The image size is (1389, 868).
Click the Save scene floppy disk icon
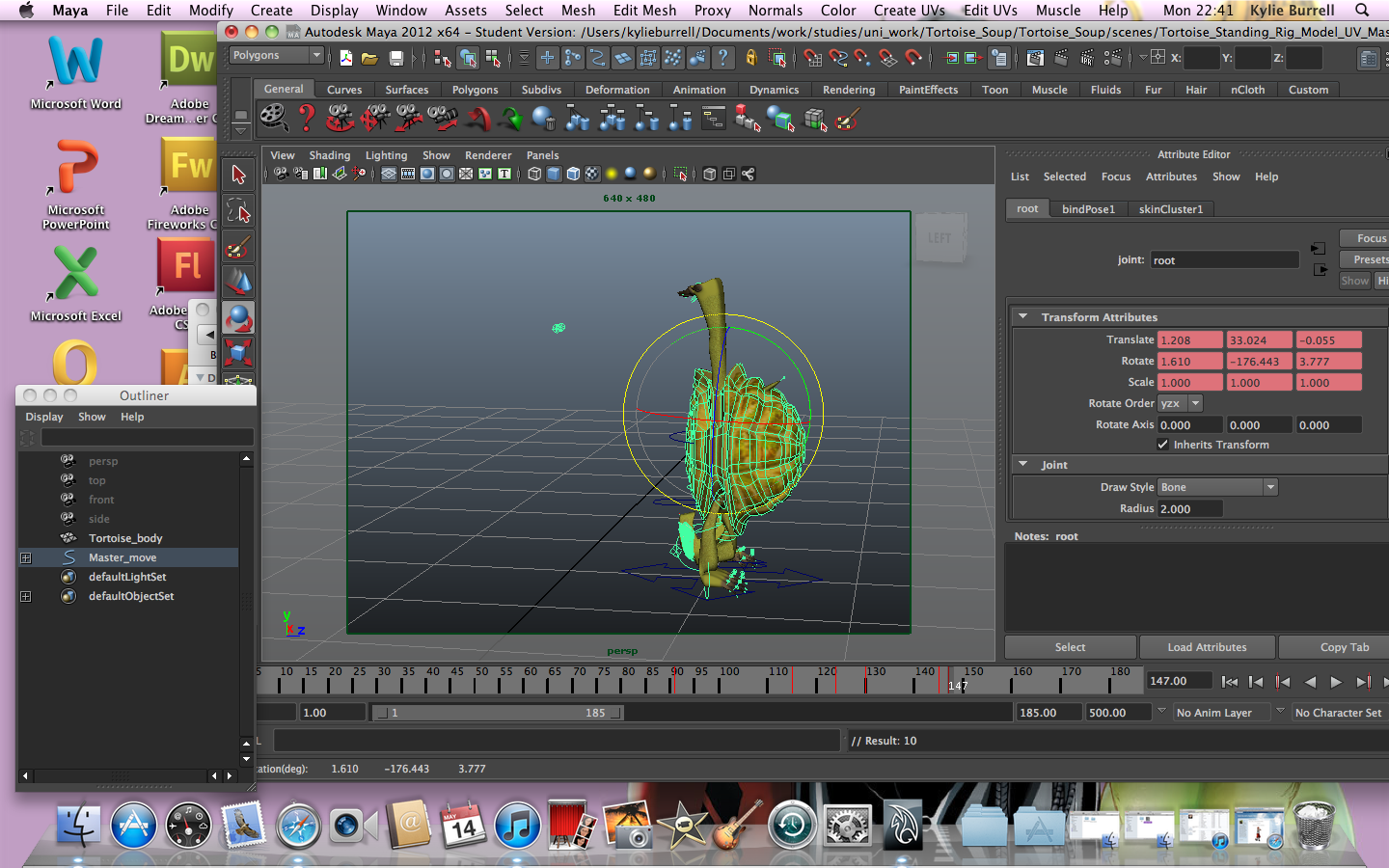395,59
